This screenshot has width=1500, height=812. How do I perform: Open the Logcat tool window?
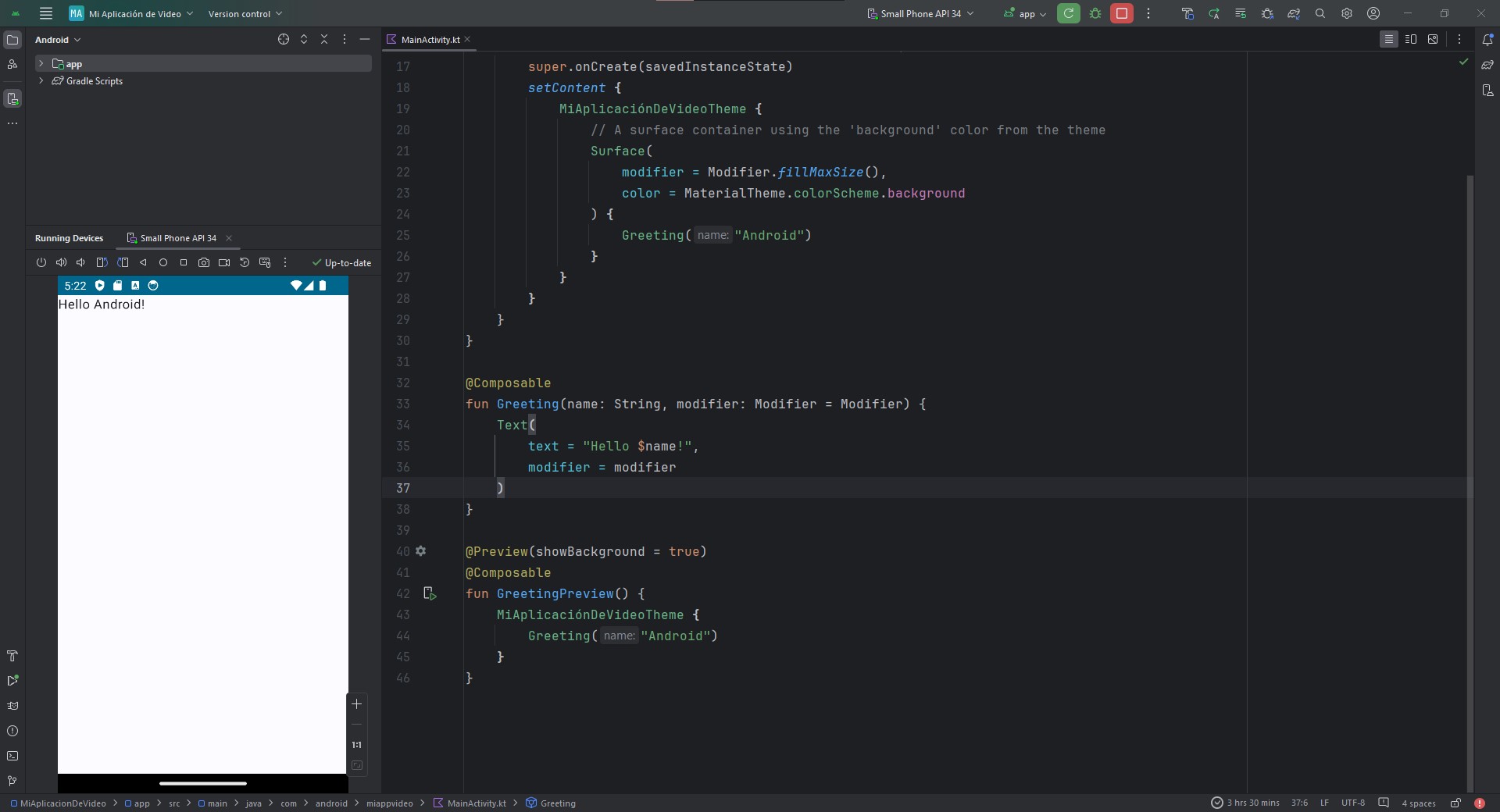12,706
